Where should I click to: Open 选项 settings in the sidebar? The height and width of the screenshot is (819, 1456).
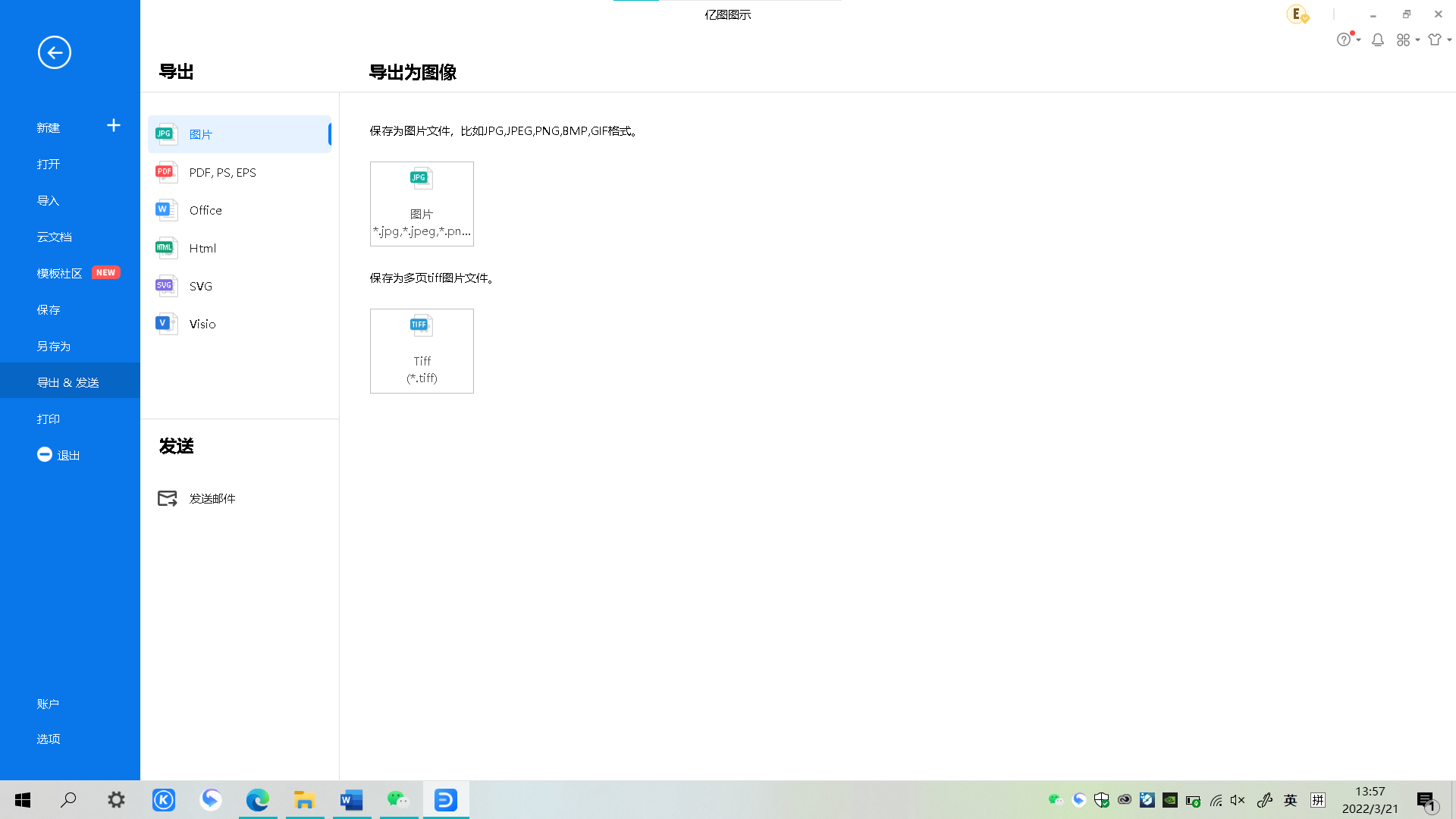click(49, 739)
